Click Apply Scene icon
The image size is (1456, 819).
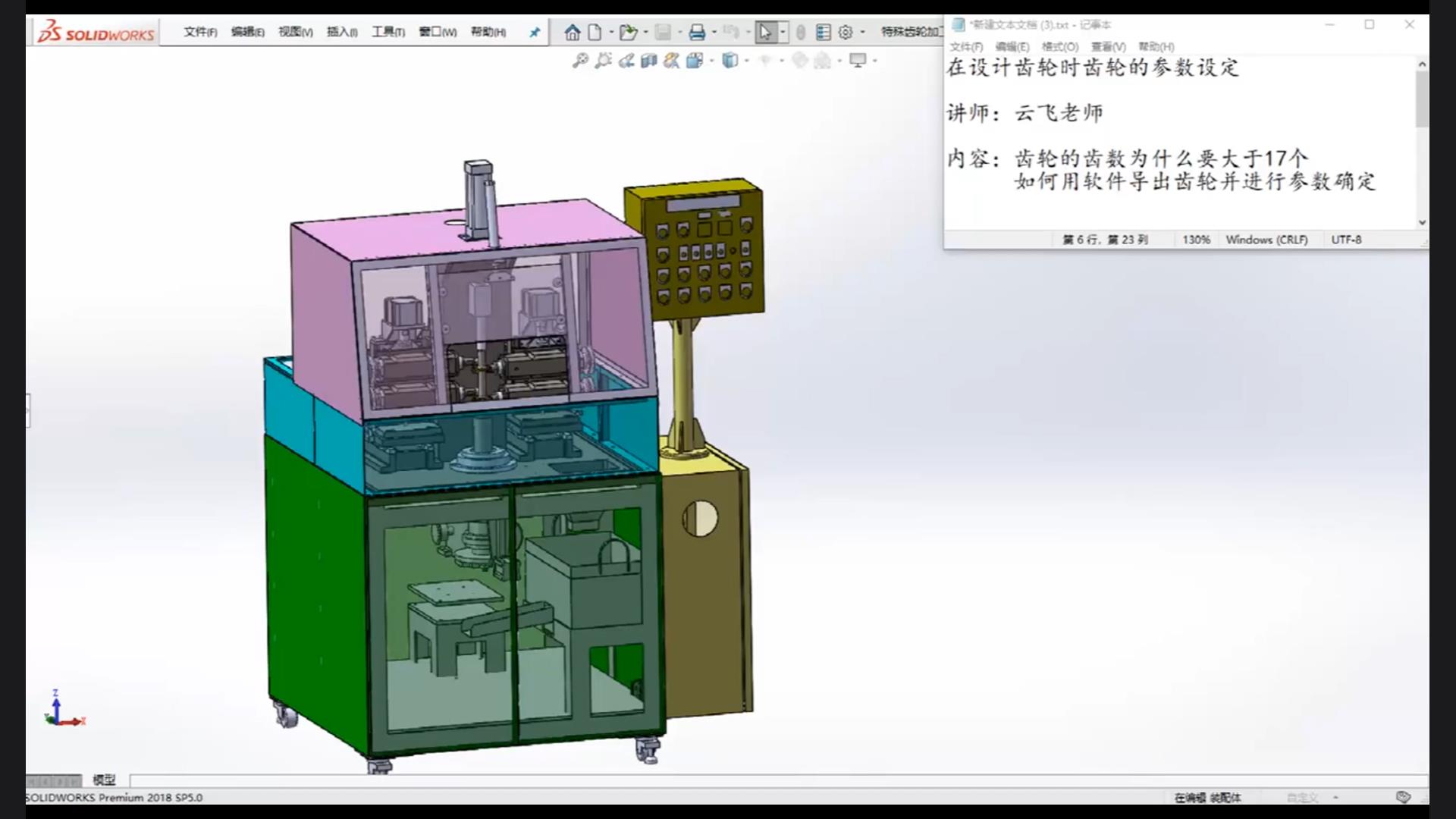click(823, 61)
